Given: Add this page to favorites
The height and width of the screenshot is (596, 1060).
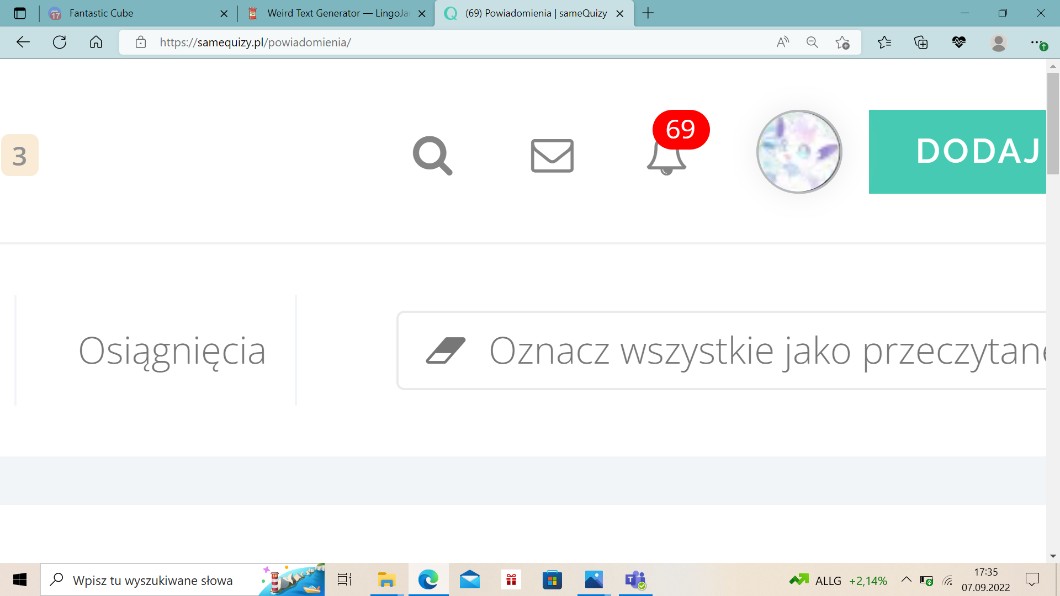Looking at the screenshot, I should point(843,42).
